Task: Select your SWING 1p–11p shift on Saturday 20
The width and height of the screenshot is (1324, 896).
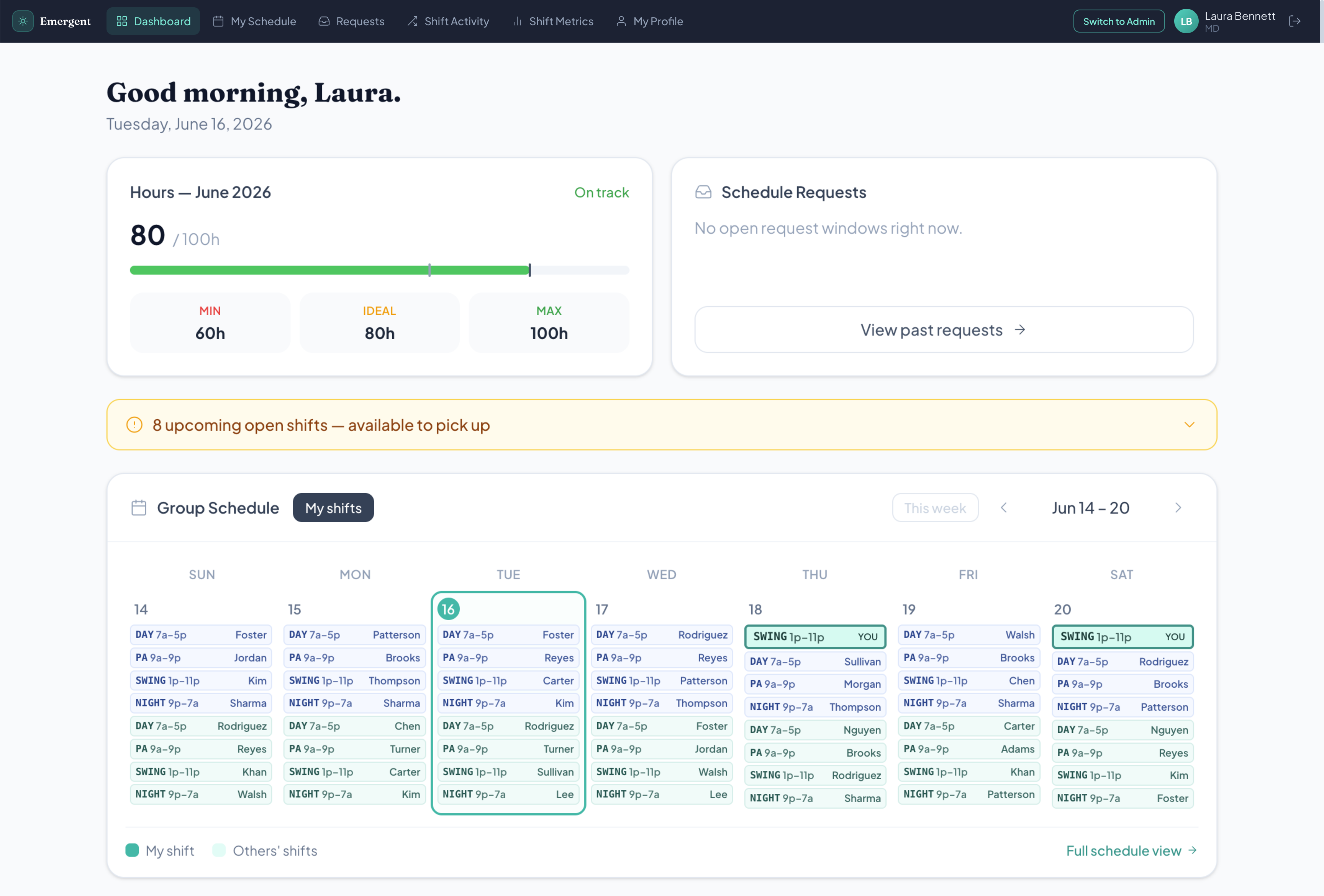Action: [1122, 636]
